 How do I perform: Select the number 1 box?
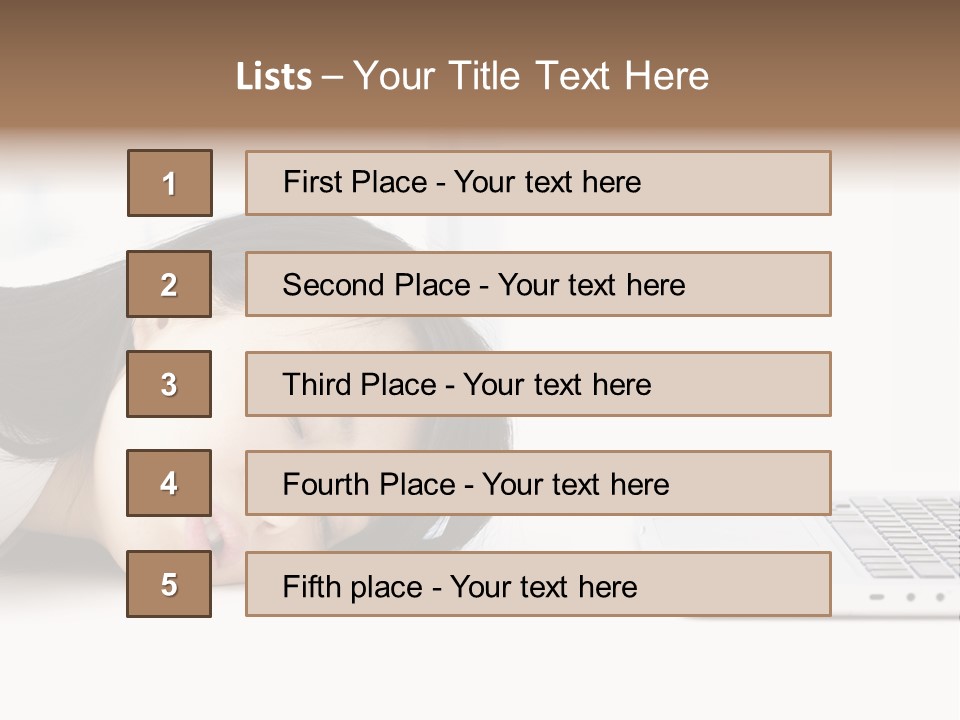[170, 183]
